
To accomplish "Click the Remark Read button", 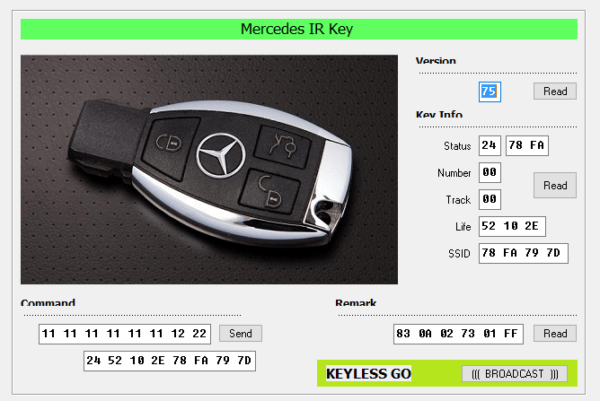I will point(555,334).
